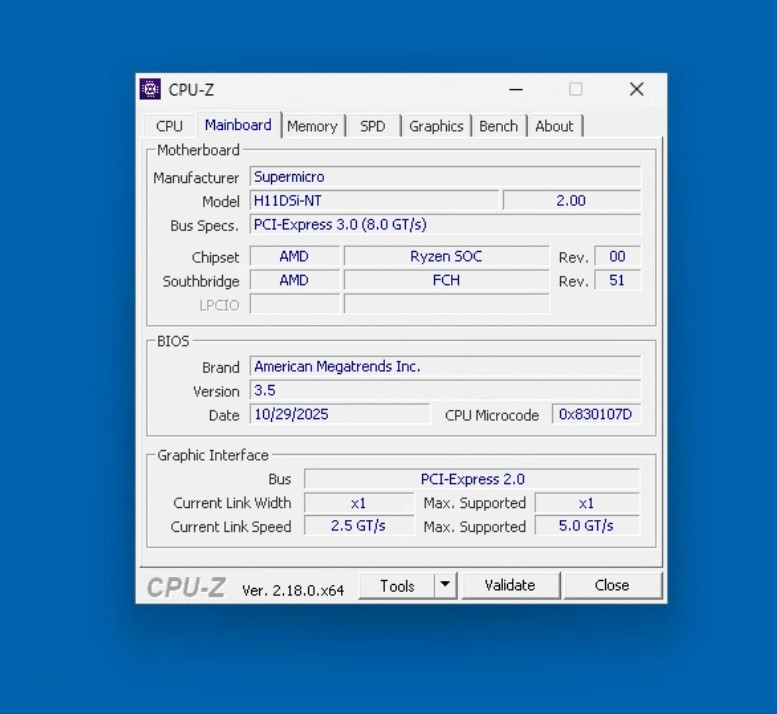The width and height of the screenshot is (777, 714).
Task: Click the graphic bus PCI-Express 2.0 value
Action: pos(472,479)
